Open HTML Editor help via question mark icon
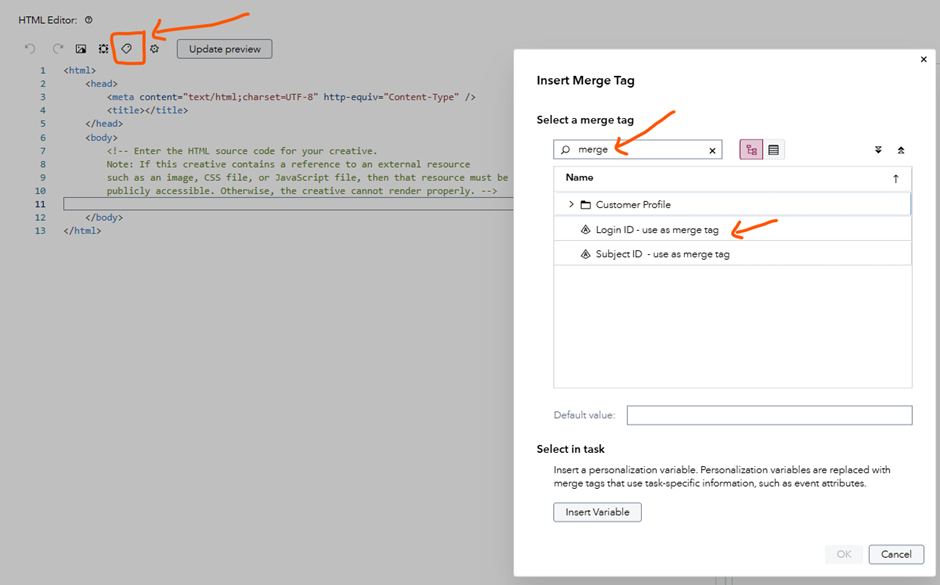Viewport: 940px width, 585px height. coord(89,18)
